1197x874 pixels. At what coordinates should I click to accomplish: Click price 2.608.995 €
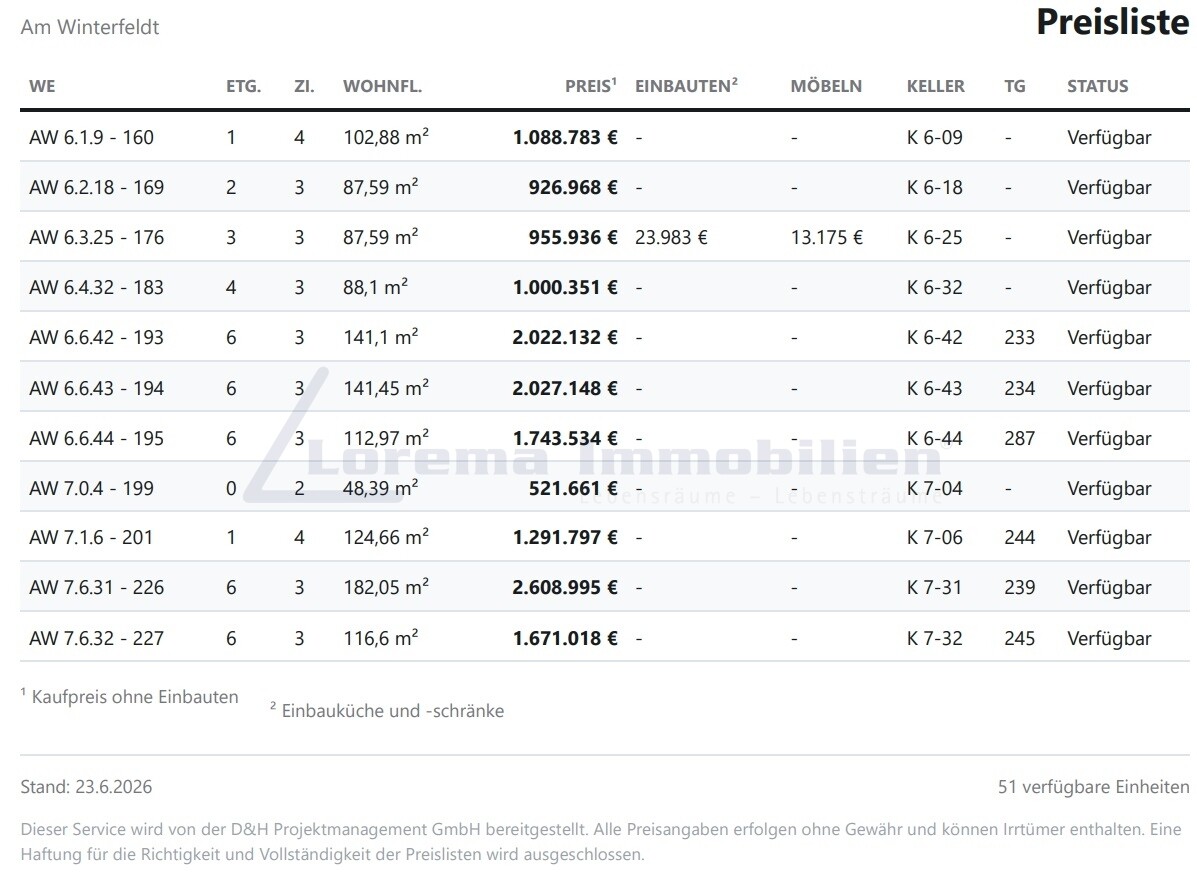(x=565, y=588)
